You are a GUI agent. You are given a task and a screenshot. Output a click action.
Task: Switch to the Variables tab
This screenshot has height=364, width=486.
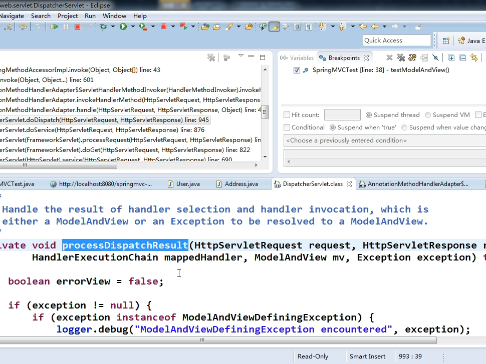297,58
